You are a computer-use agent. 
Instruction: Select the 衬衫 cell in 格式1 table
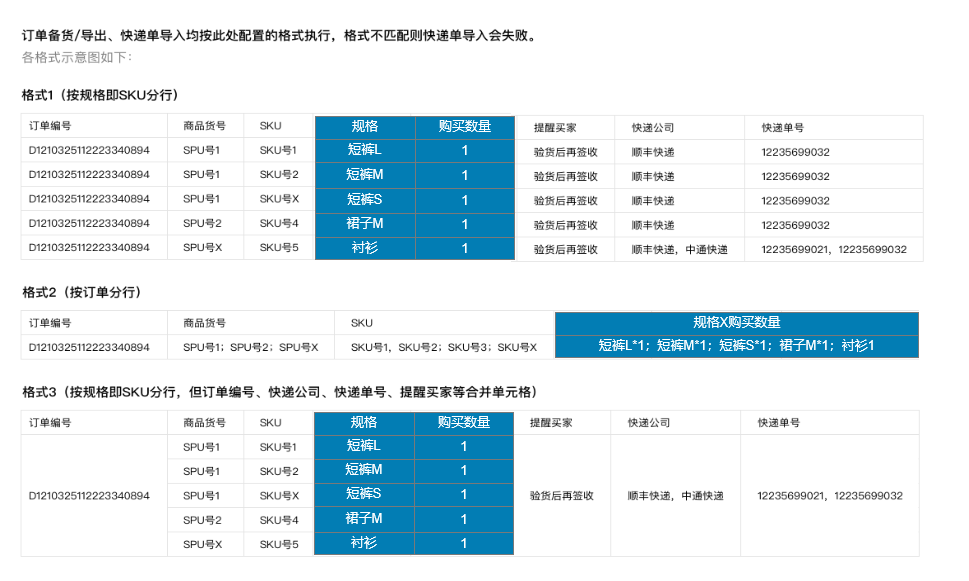click(365, 248)
